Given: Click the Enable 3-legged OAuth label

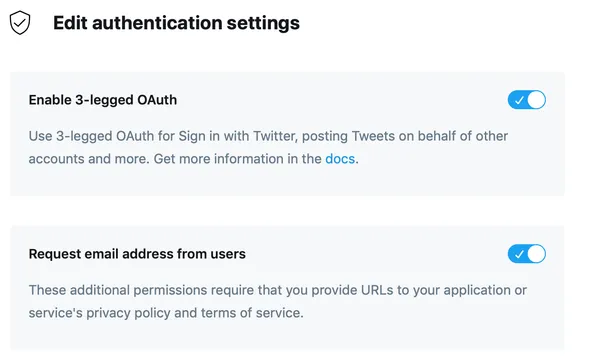Looking at the screenshot, I should click(x=103, y=100).
